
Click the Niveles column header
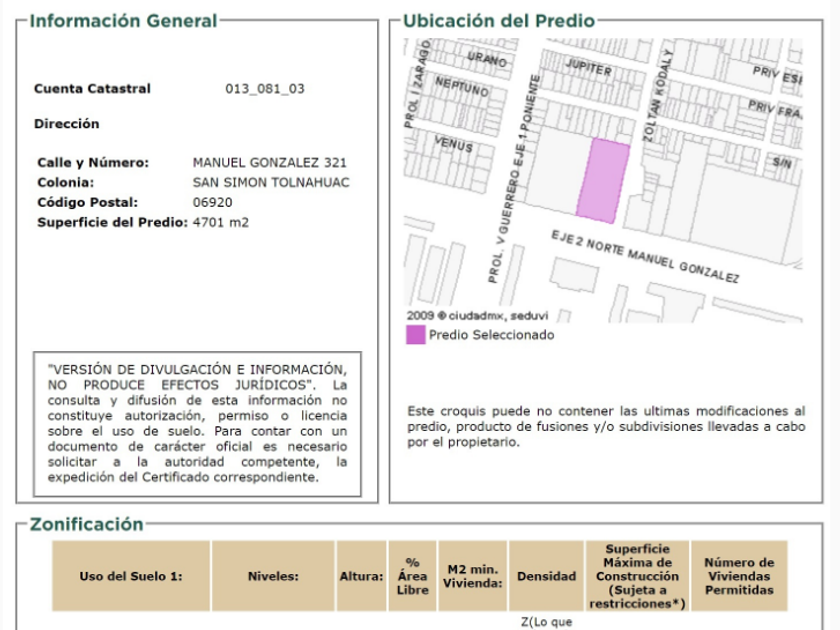(273, 576)
